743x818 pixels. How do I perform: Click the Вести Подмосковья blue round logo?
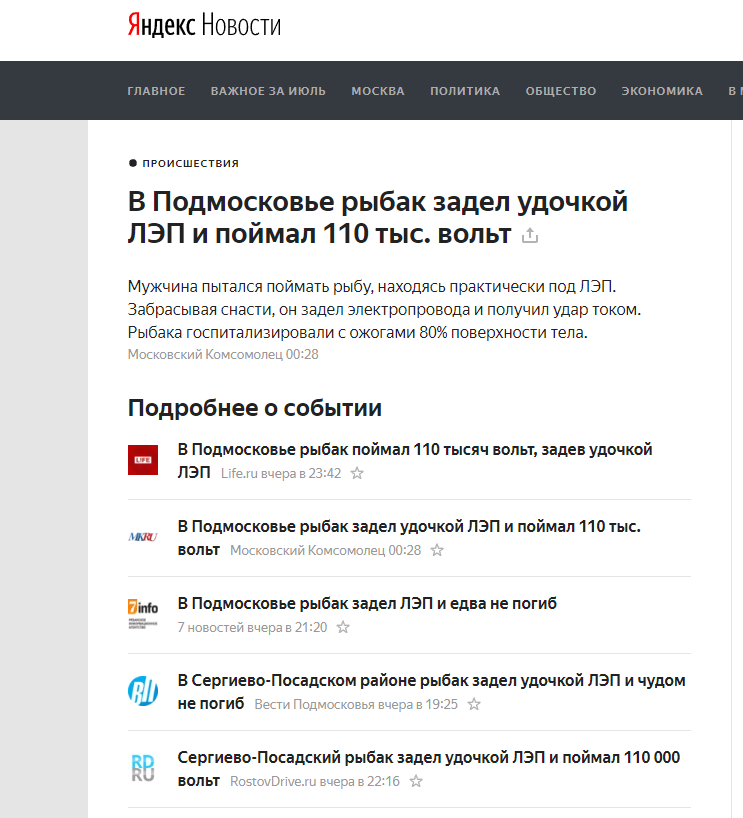(143, 691)
